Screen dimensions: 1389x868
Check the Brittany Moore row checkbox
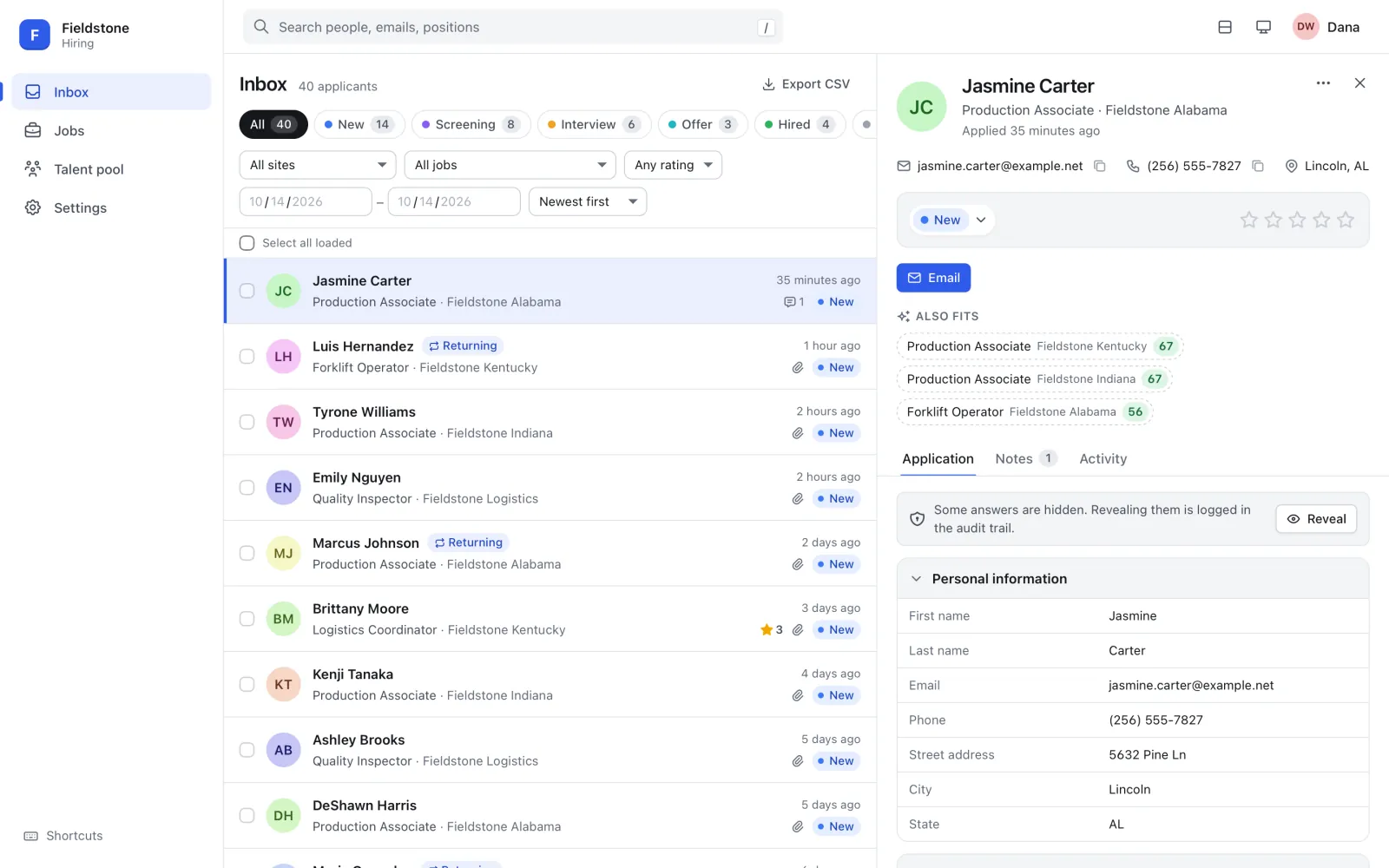tap(247, 619)
